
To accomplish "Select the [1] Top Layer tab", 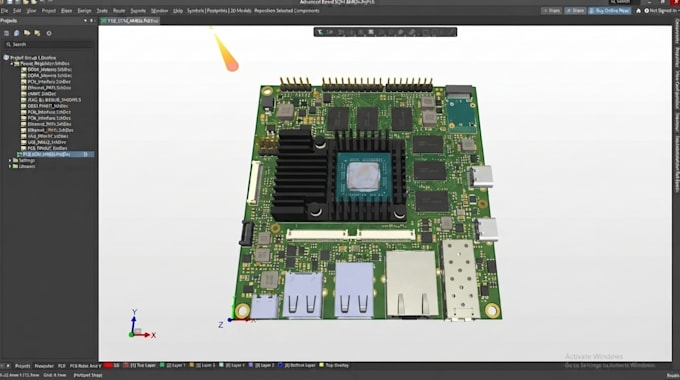I will pyautogui.click(x=143, y=366).
